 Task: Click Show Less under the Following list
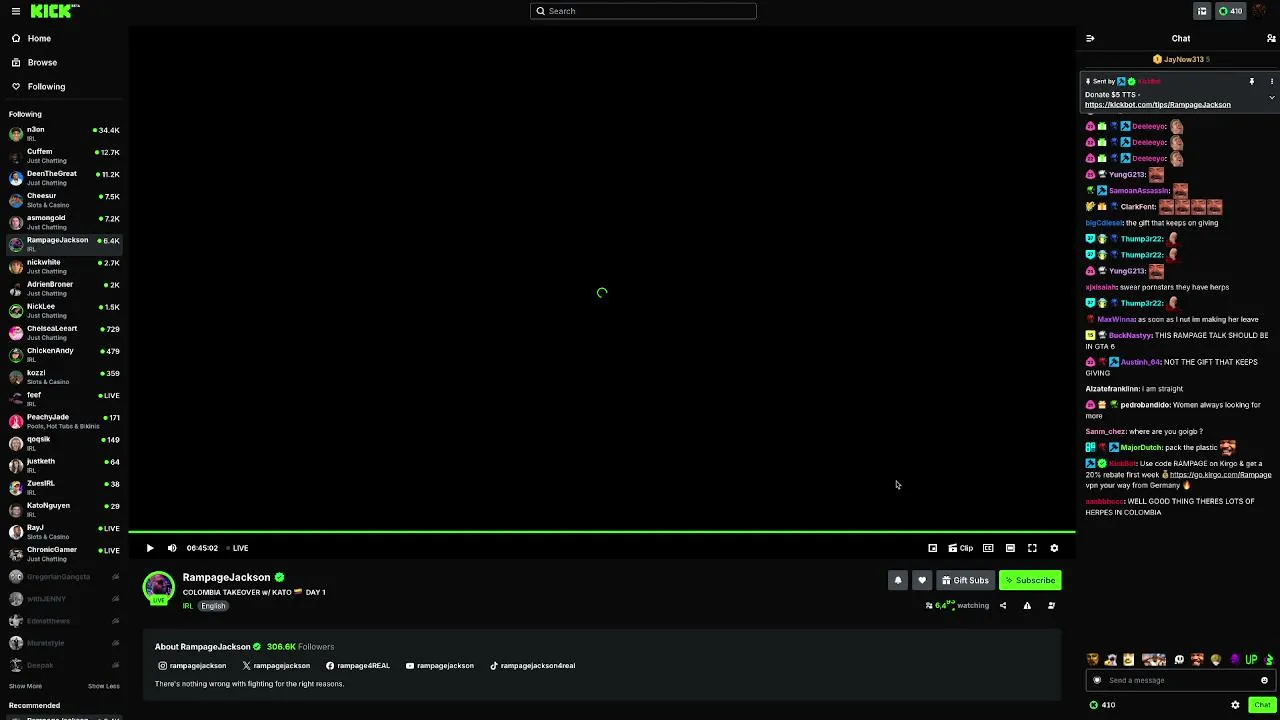pyautogui.click(x=103, y=686)
